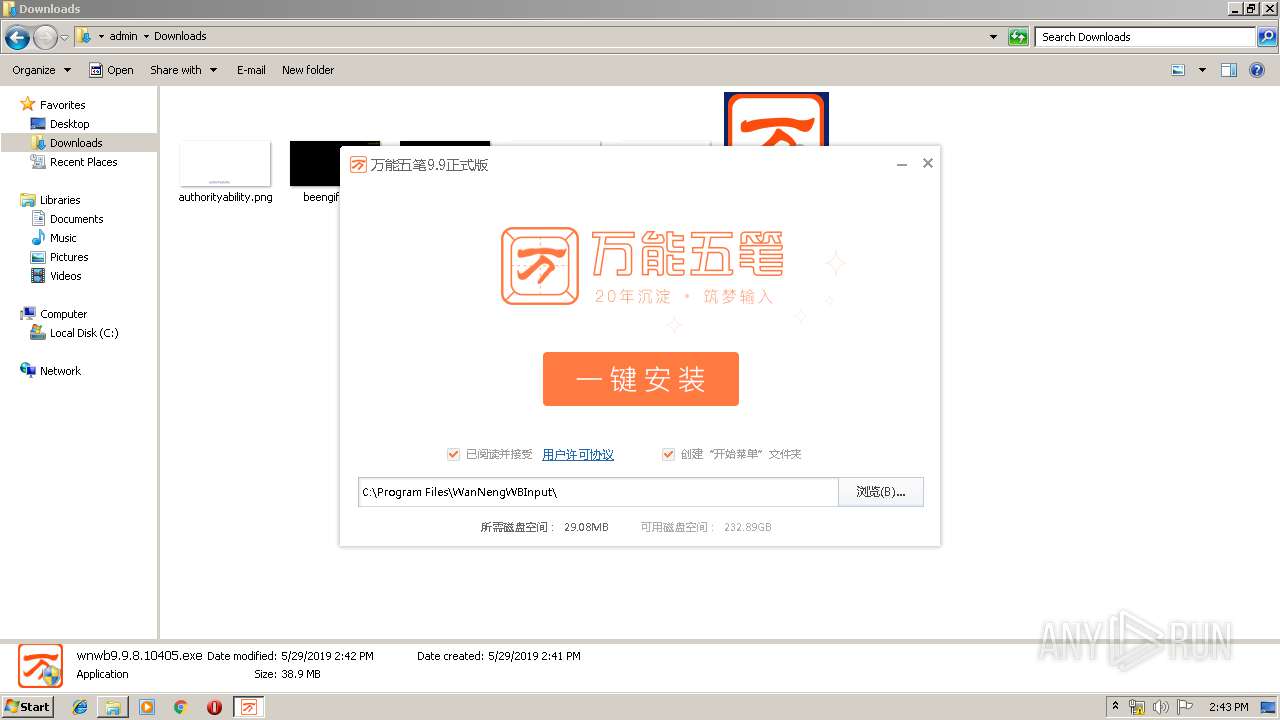Open Opera from taskbar
This screenshot has height=720, width=1280.
click(x=214, y=707)
